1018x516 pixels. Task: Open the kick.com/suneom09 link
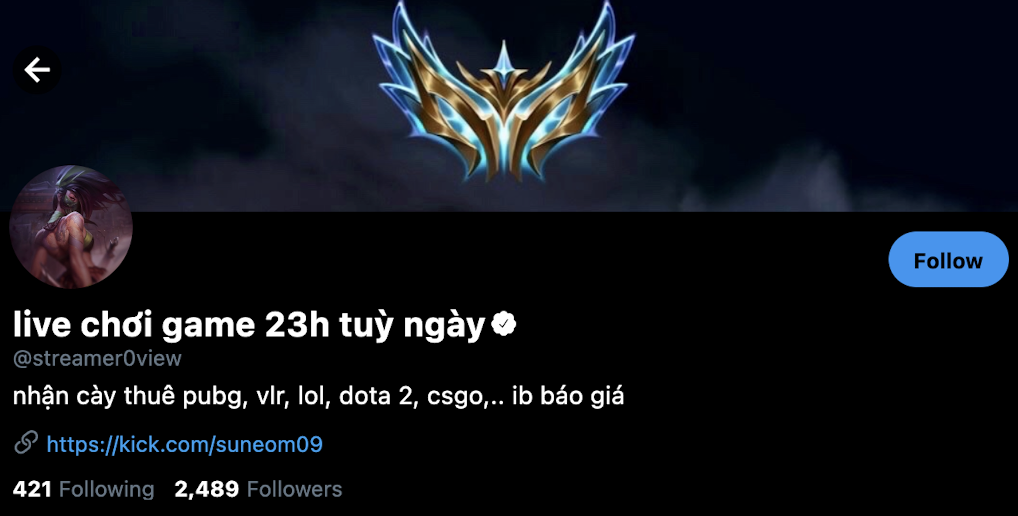click(x=184, y=444)
